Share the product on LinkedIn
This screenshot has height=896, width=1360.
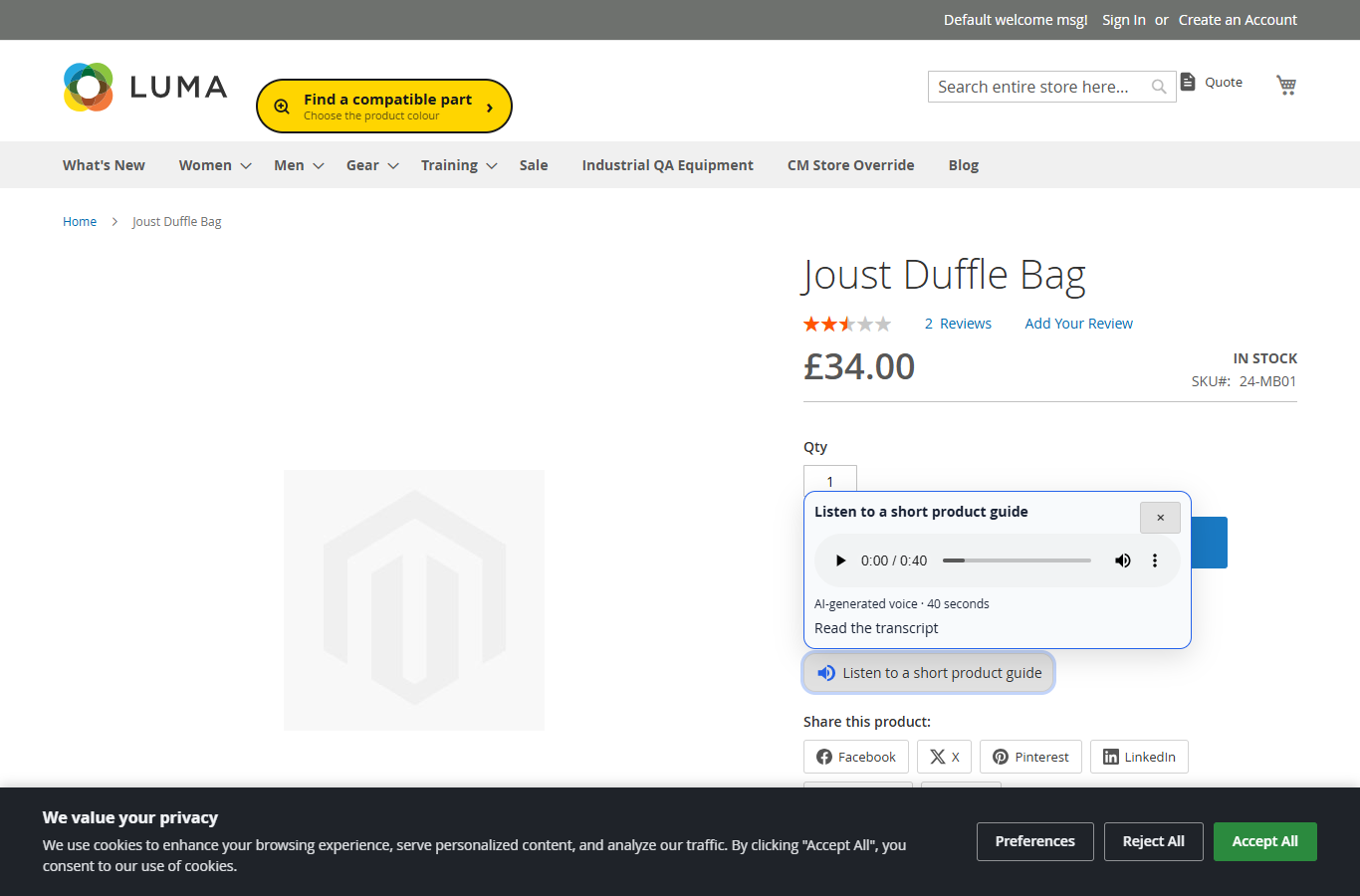pos(1139,757)
